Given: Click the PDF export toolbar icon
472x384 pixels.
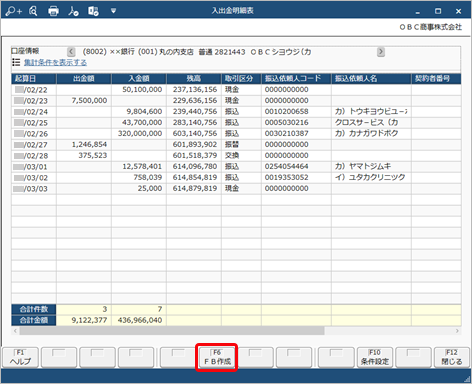Looking at the screenshot, I should pyautogui.click(x=73, y=11).
